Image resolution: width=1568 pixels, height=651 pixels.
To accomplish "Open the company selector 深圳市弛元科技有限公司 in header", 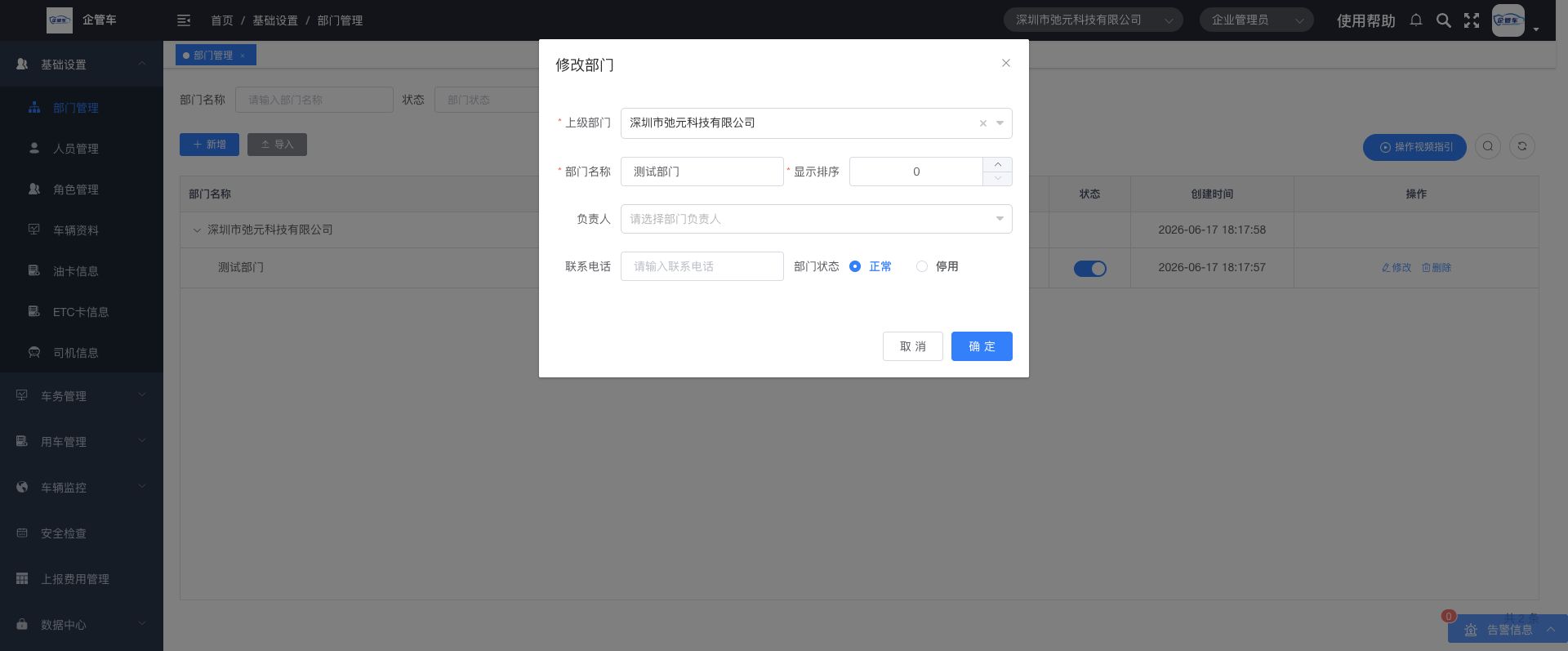I will point(1093,20).
